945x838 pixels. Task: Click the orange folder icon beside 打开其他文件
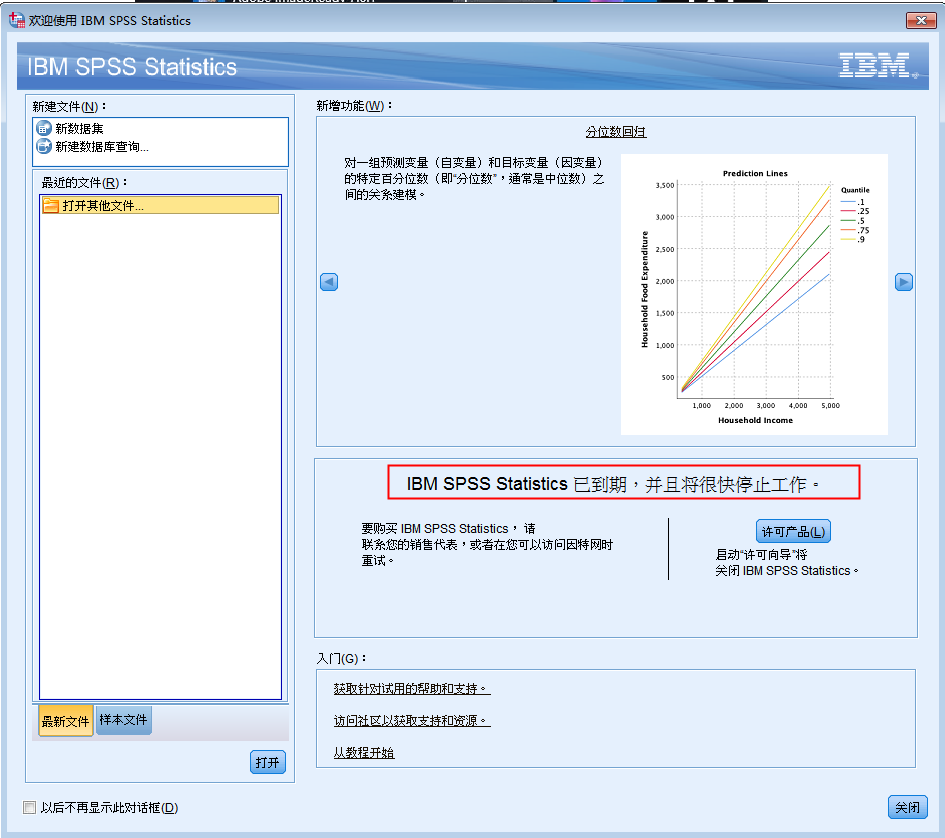(50, 206)
